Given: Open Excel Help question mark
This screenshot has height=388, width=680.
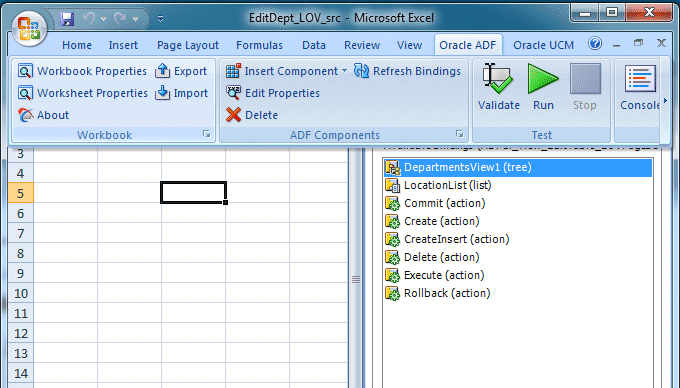Looking at the screenshot, I should coord(595,43).
